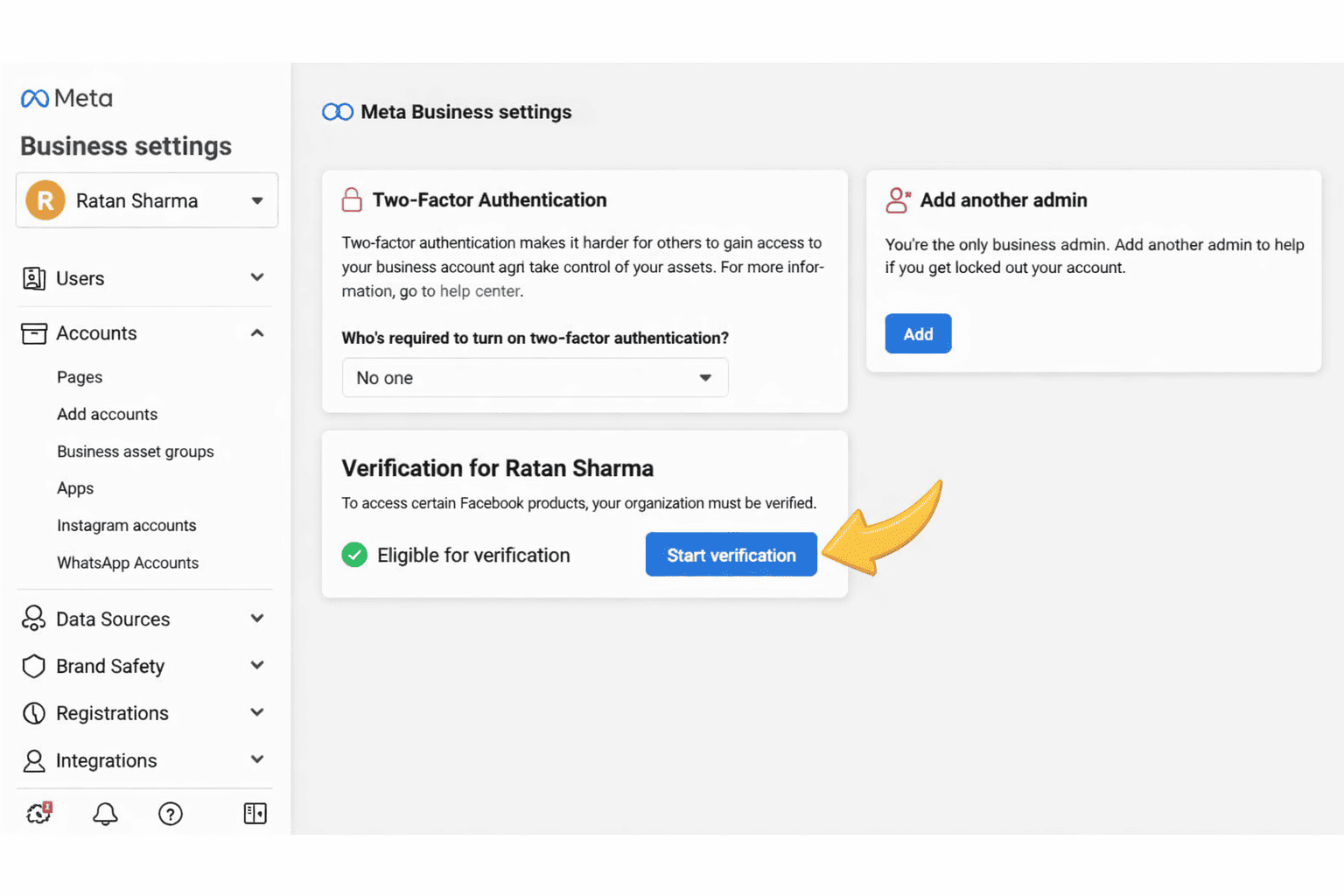Click the Data Sources icon

[x=33, y=619]
